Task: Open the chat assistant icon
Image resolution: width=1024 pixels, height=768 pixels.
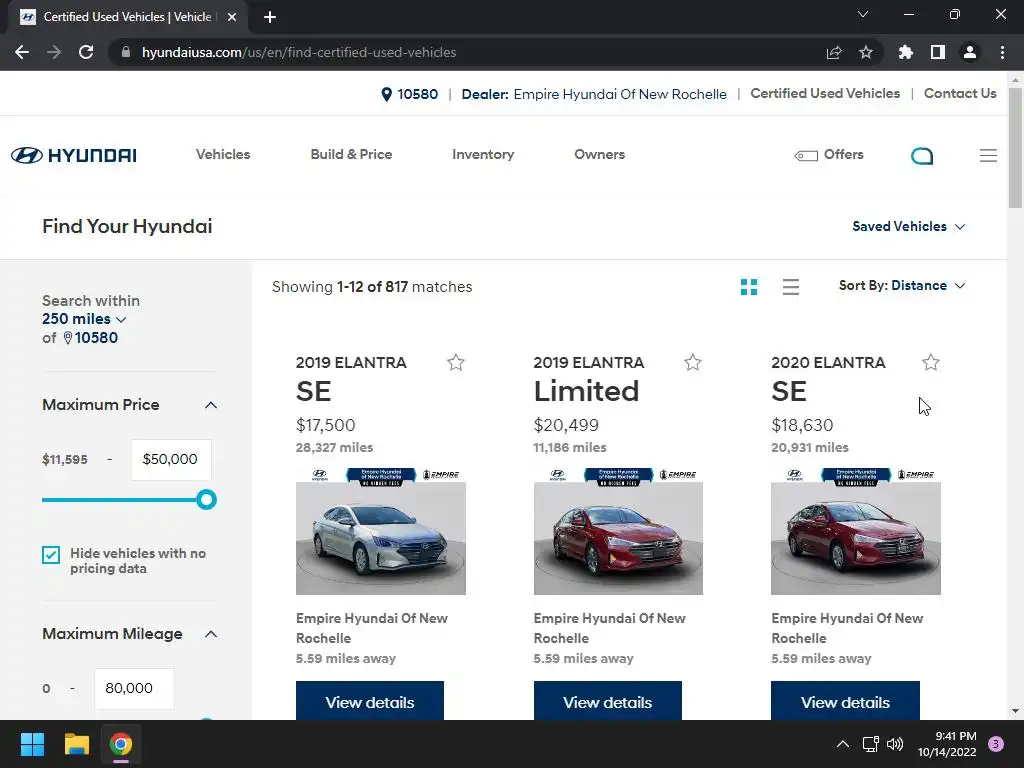Action: [x=922, y=155]
